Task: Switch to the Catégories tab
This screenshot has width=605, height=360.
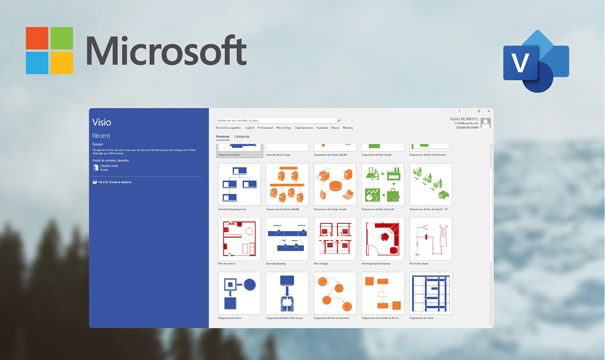Action: 242,137
